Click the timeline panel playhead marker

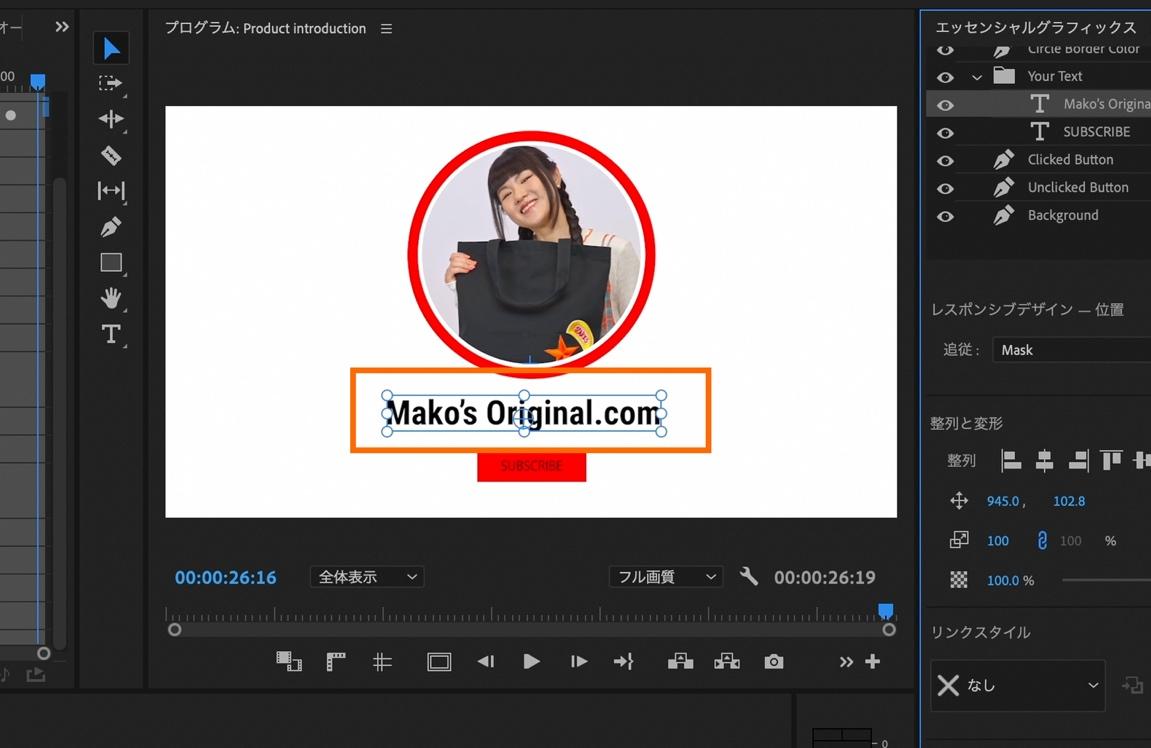(37, 81)
